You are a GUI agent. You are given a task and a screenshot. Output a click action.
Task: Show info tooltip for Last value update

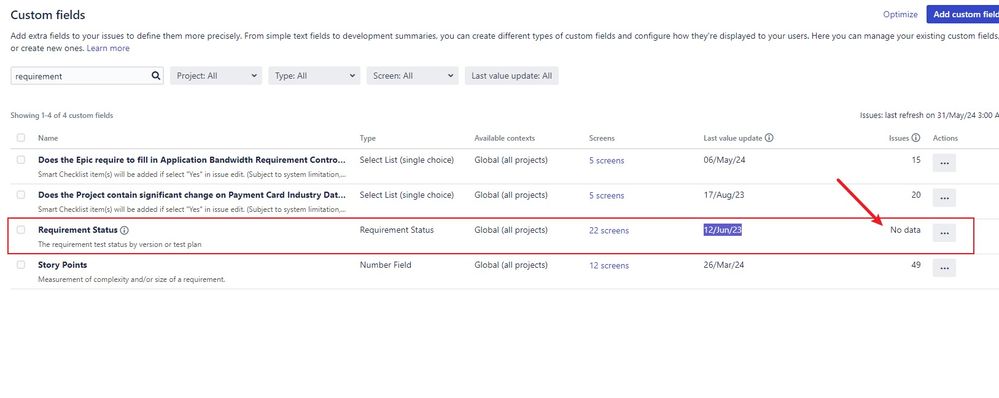tap(769, 138)
